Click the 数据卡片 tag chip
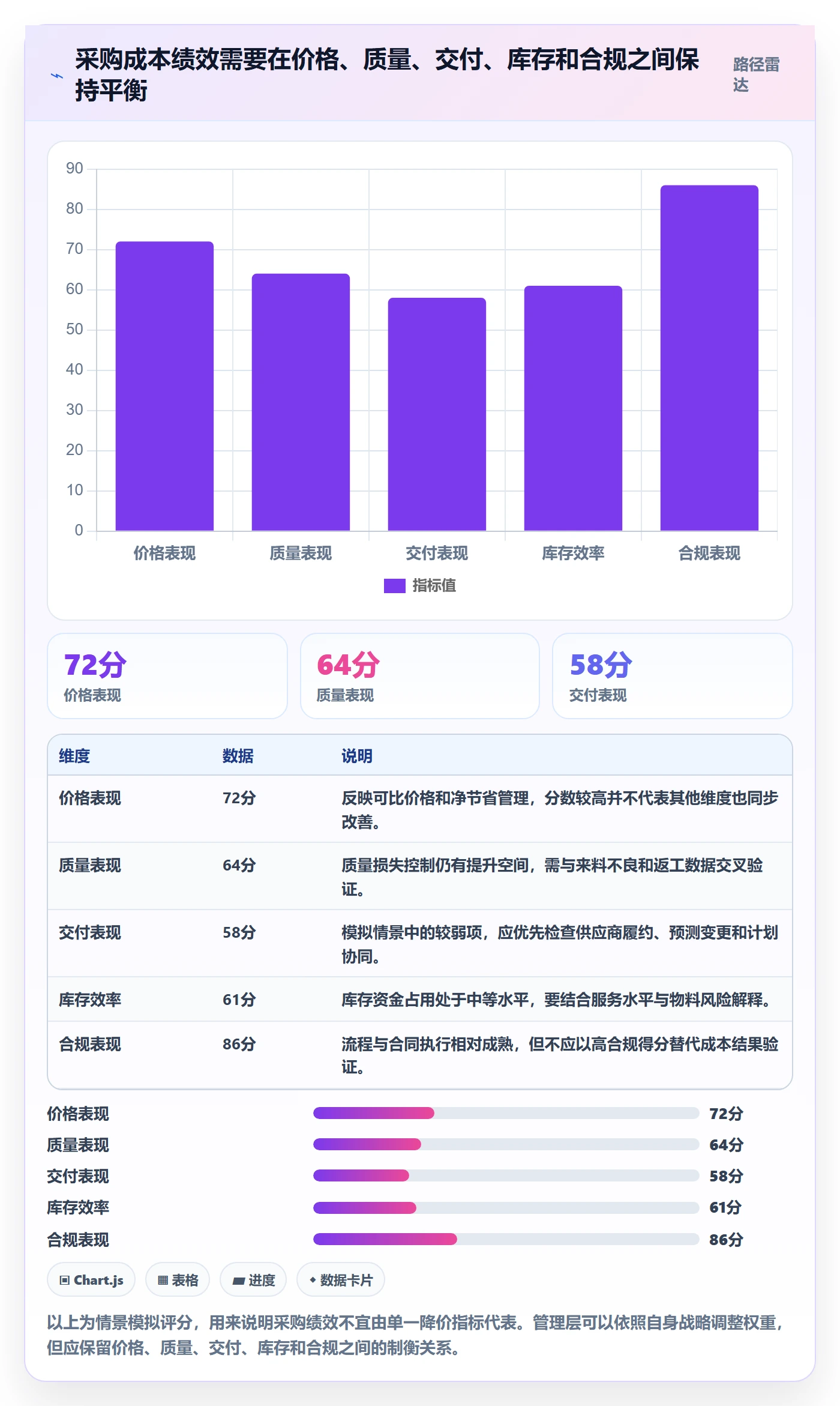Image resolution: width=840 pixels, height=1406 pixels. (341, 1280)
